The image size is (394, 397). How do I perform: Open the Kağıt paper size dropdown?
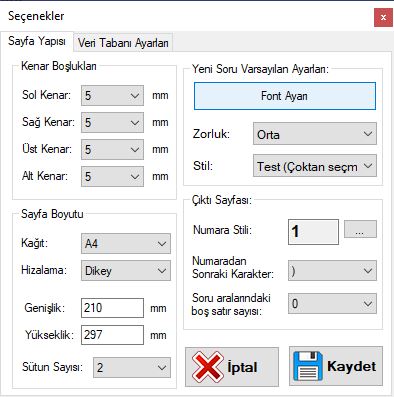click(x=126, y=244)
